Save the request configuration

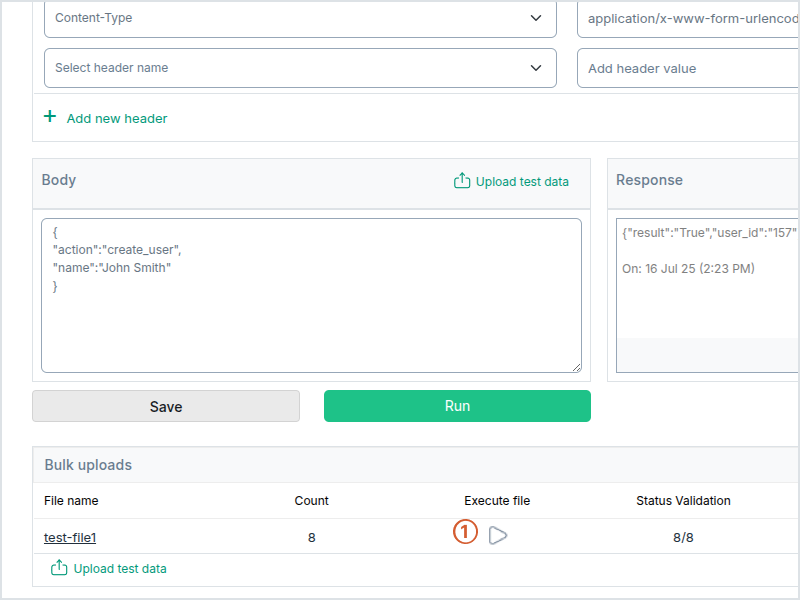pos(166,406)
